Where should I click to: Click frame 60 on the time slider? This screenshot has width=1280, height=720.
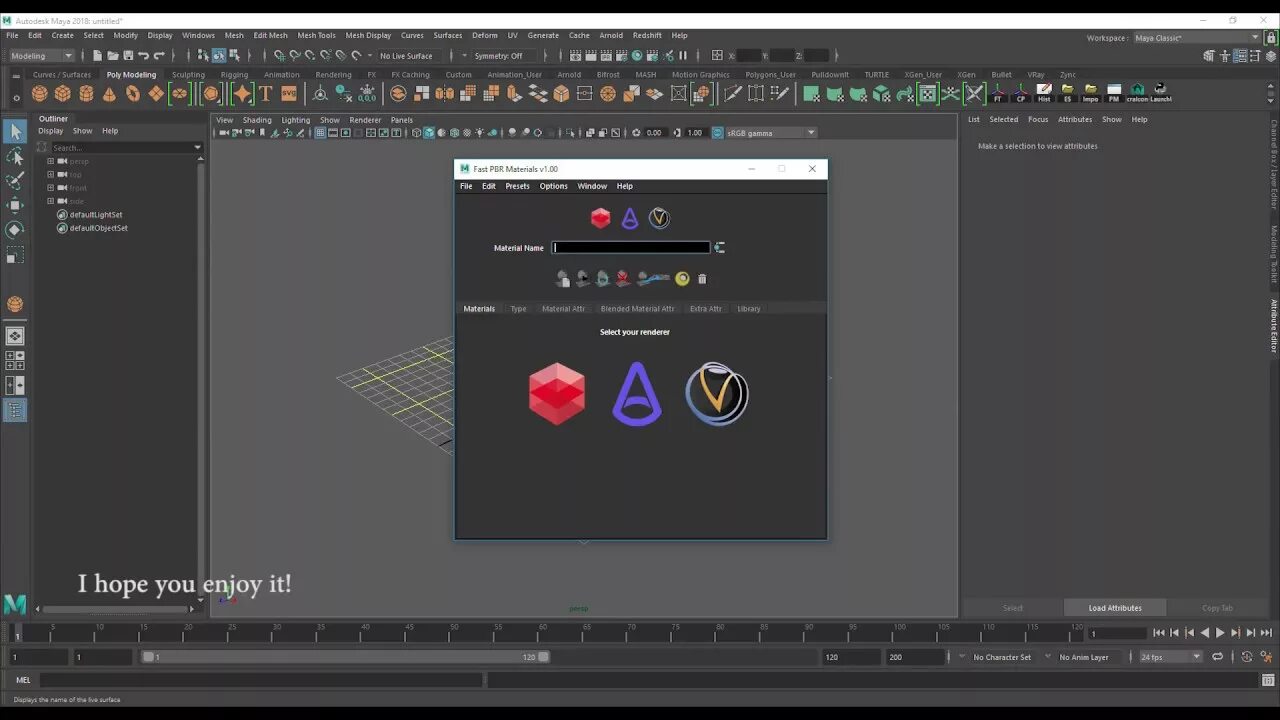[x=542, y=634]
